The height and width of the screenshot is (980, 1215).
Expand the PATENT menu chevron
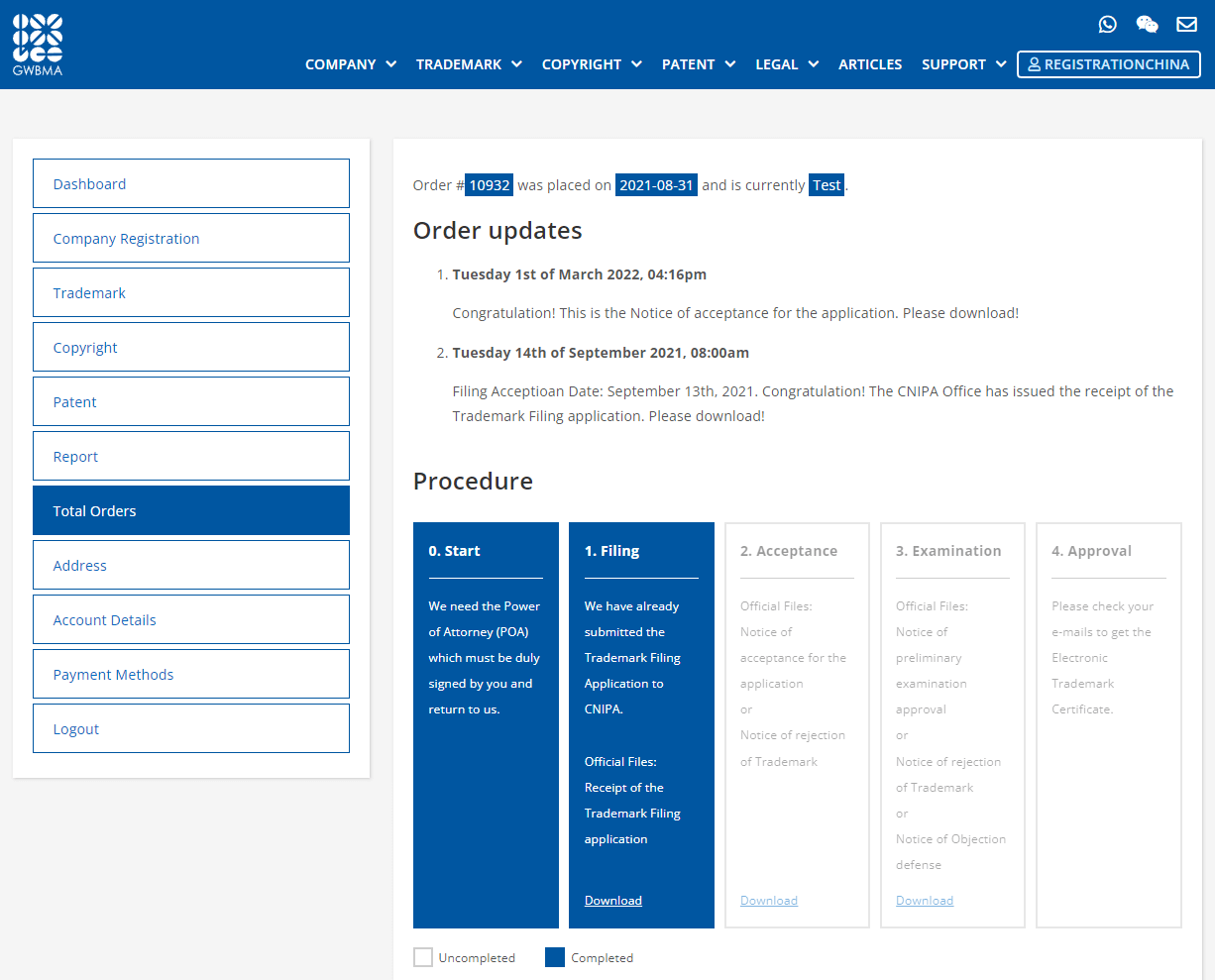(x=730, y=64)
